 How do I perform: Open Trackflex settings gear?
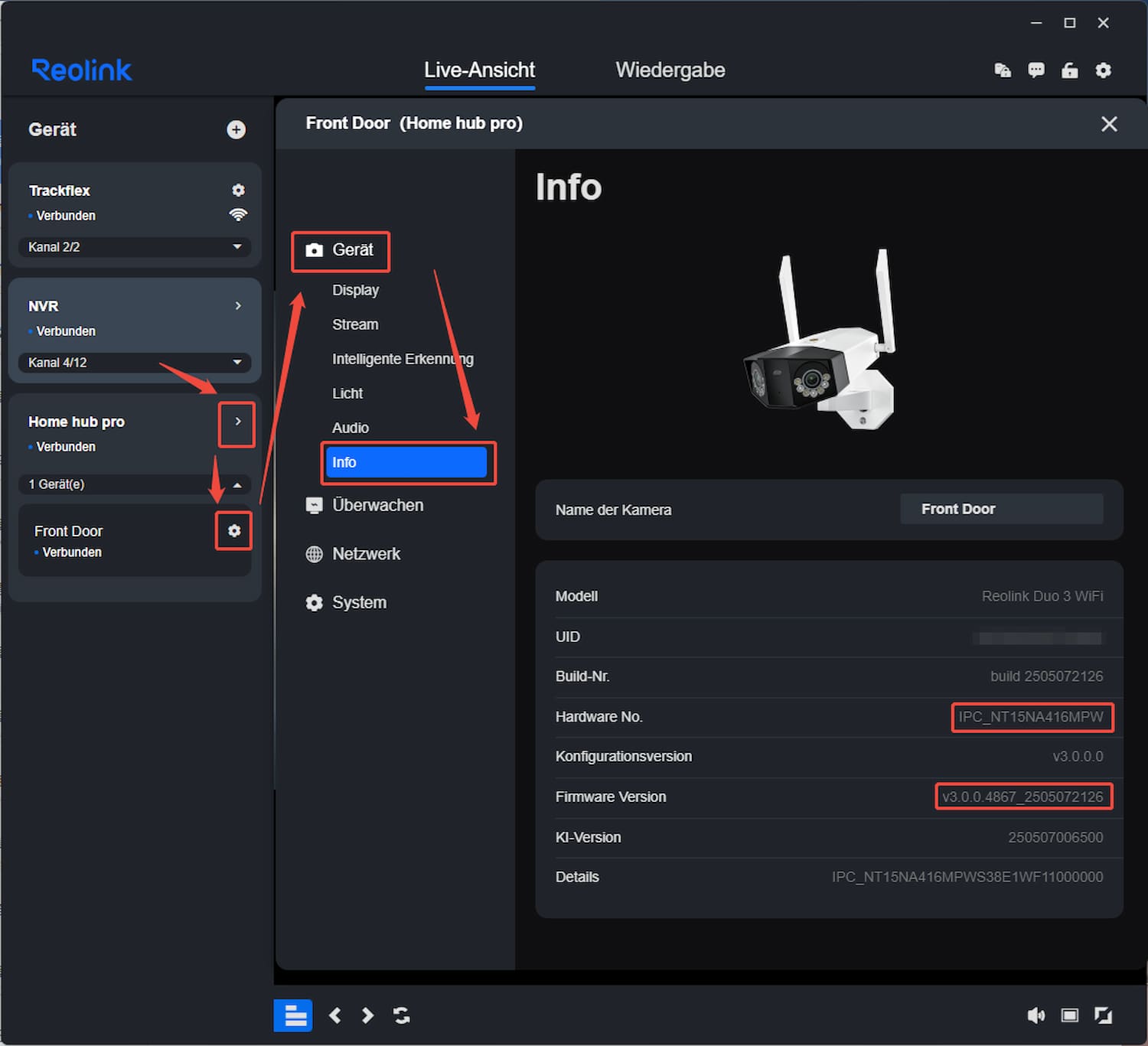(x=238, y=190)
